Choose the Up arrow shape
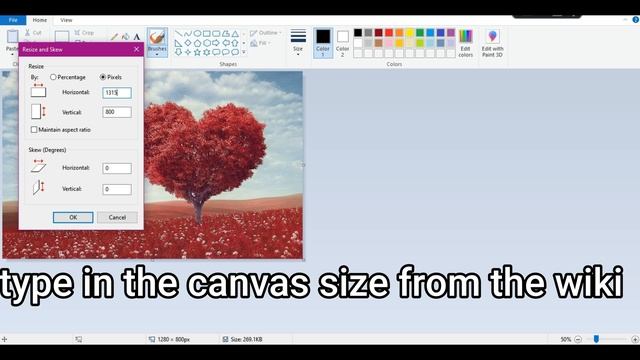The image size is (640, 360). click(x=235, y=43)
